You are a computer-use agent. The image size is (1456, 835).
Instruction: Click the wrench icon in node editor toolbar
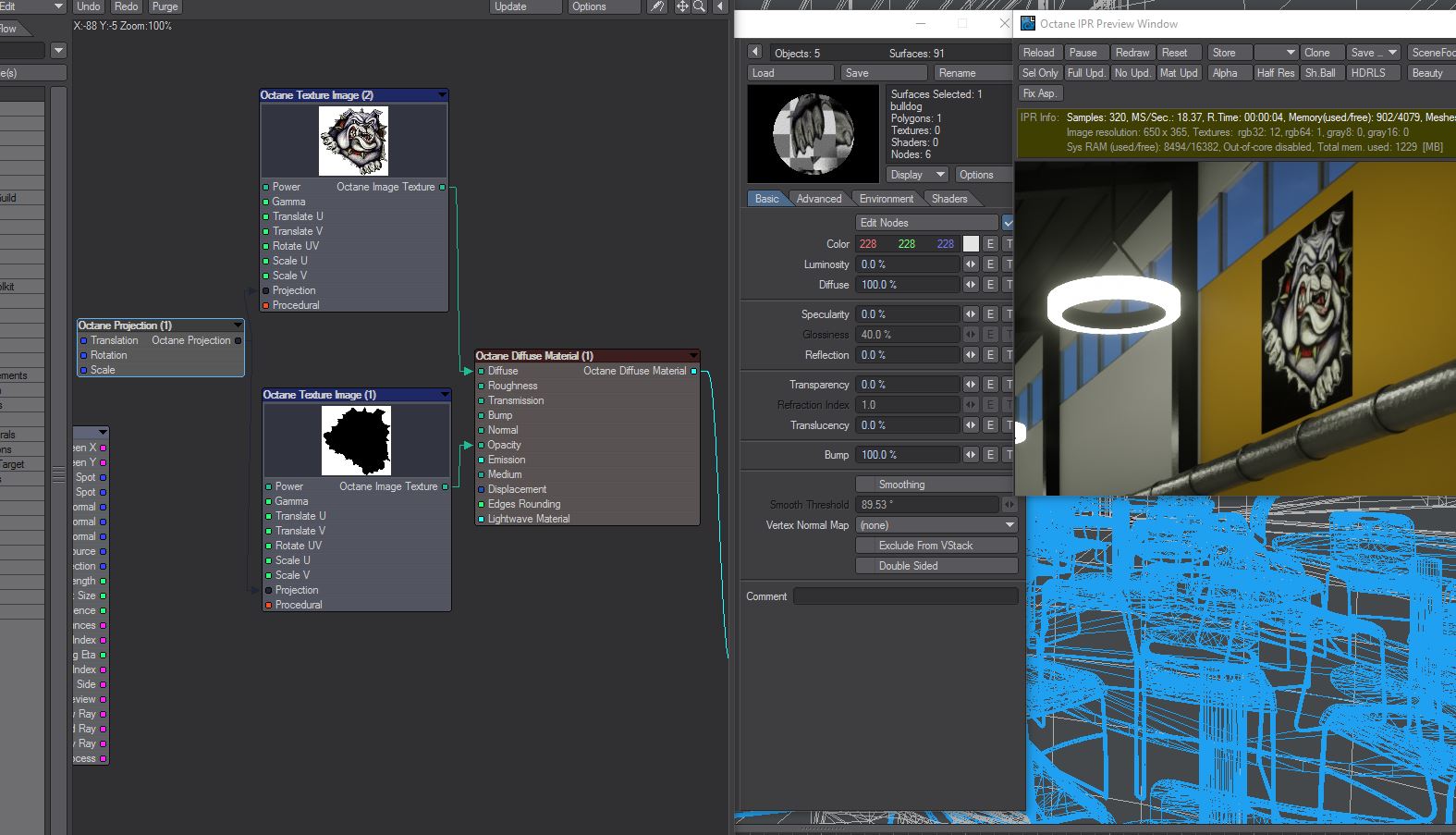coord(656,6)
